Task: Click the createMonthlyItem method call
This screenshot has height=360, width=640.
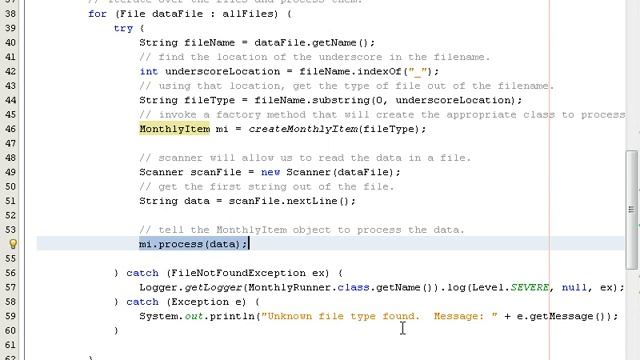Action: [304, 129]
